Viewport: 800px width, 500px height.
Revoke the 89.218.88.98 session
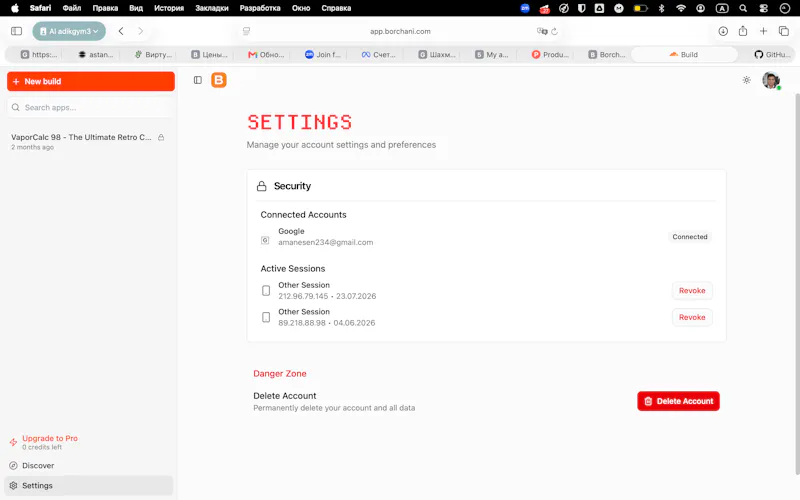click(692, 317)
